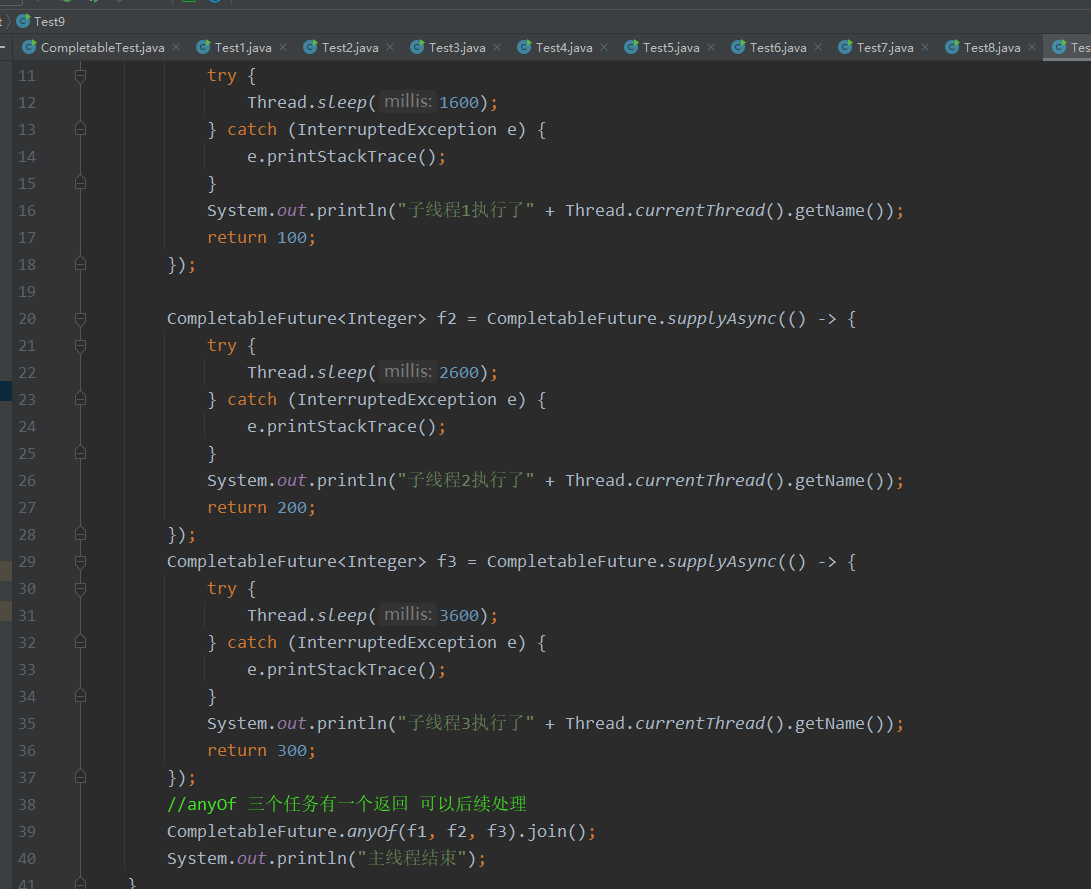The image size is (1091, 889).
Task: Click the Test9 breadcrumb class icon
Action: point(23,21)
